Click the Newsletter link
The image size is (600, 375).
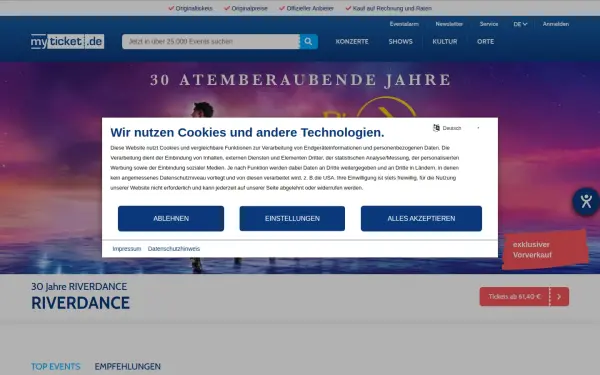[449, 24]
